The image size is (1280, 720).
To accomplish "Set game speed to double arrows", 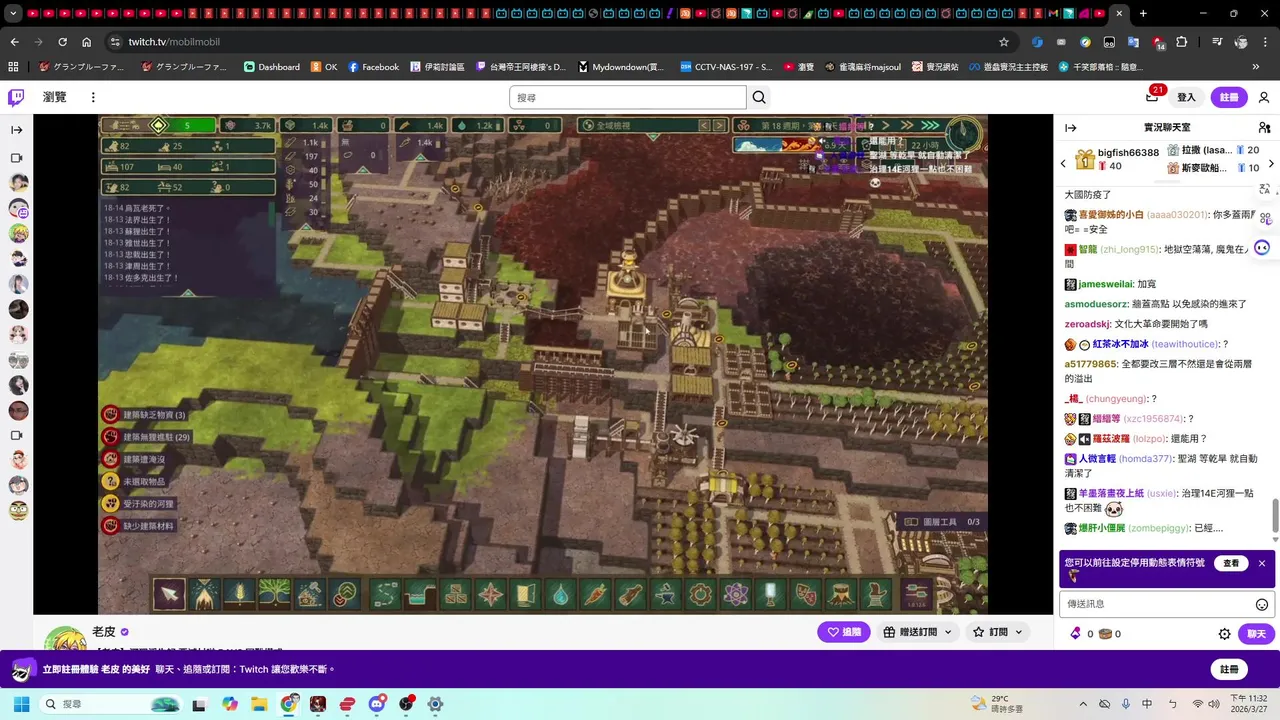I will pyautogui.click(x=909, y=125).
